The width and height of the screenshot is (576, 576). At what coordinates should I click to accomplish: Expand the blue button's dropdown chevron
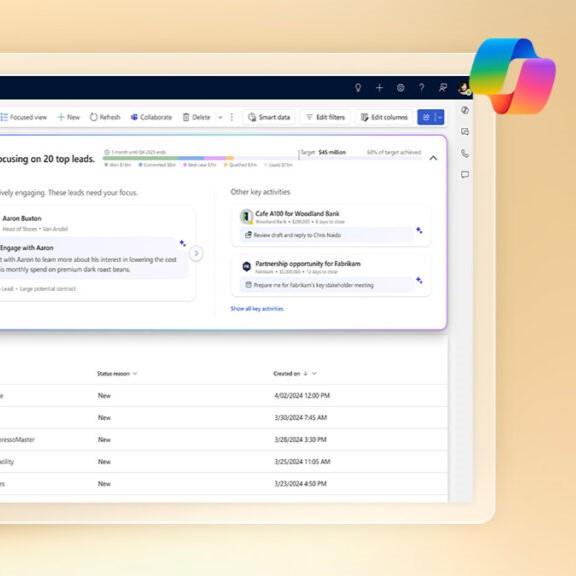tap(440, 117)
